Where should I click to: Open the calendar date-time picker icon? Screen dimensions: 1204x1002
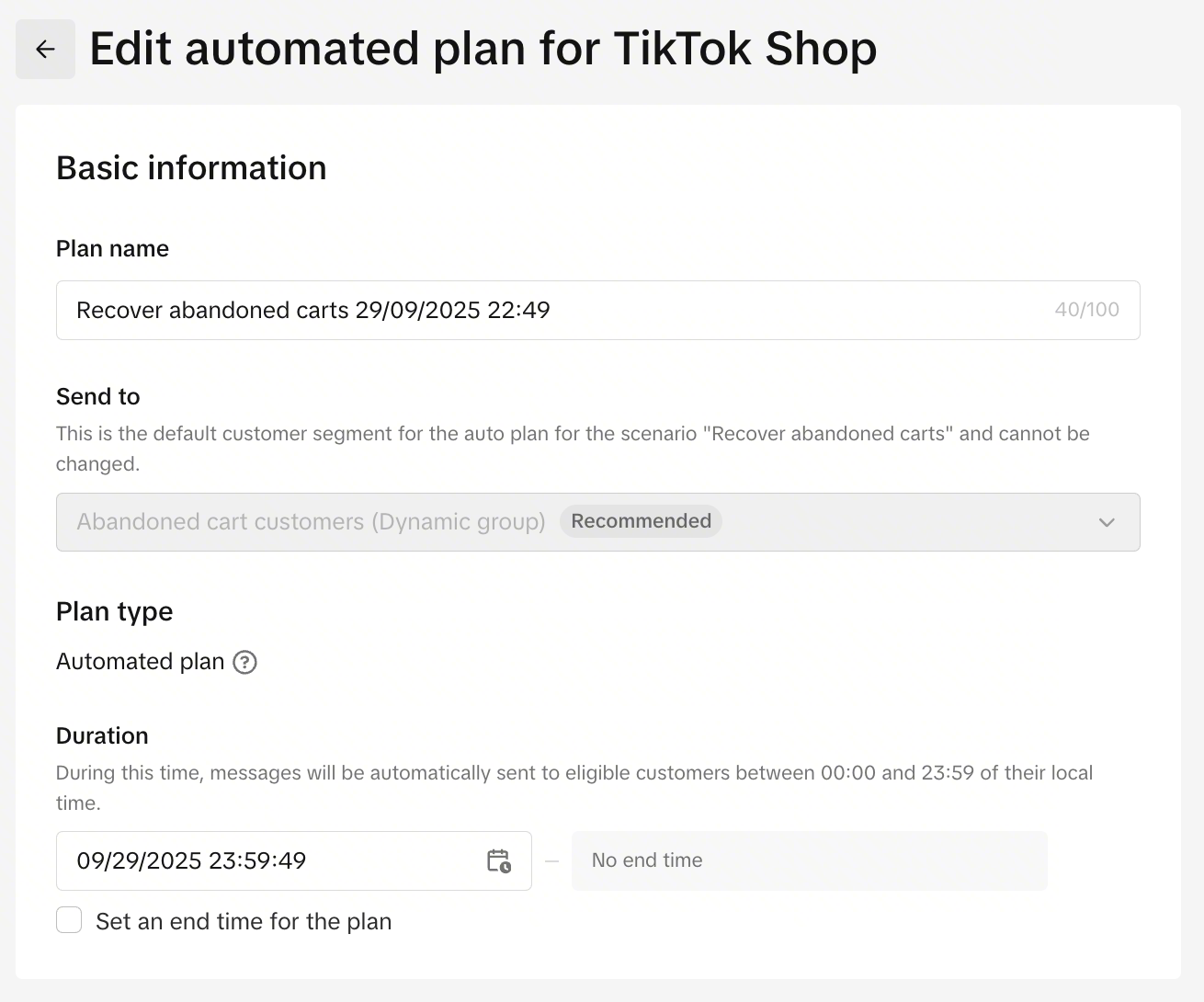pyautogui.click(x=498, y=861)
